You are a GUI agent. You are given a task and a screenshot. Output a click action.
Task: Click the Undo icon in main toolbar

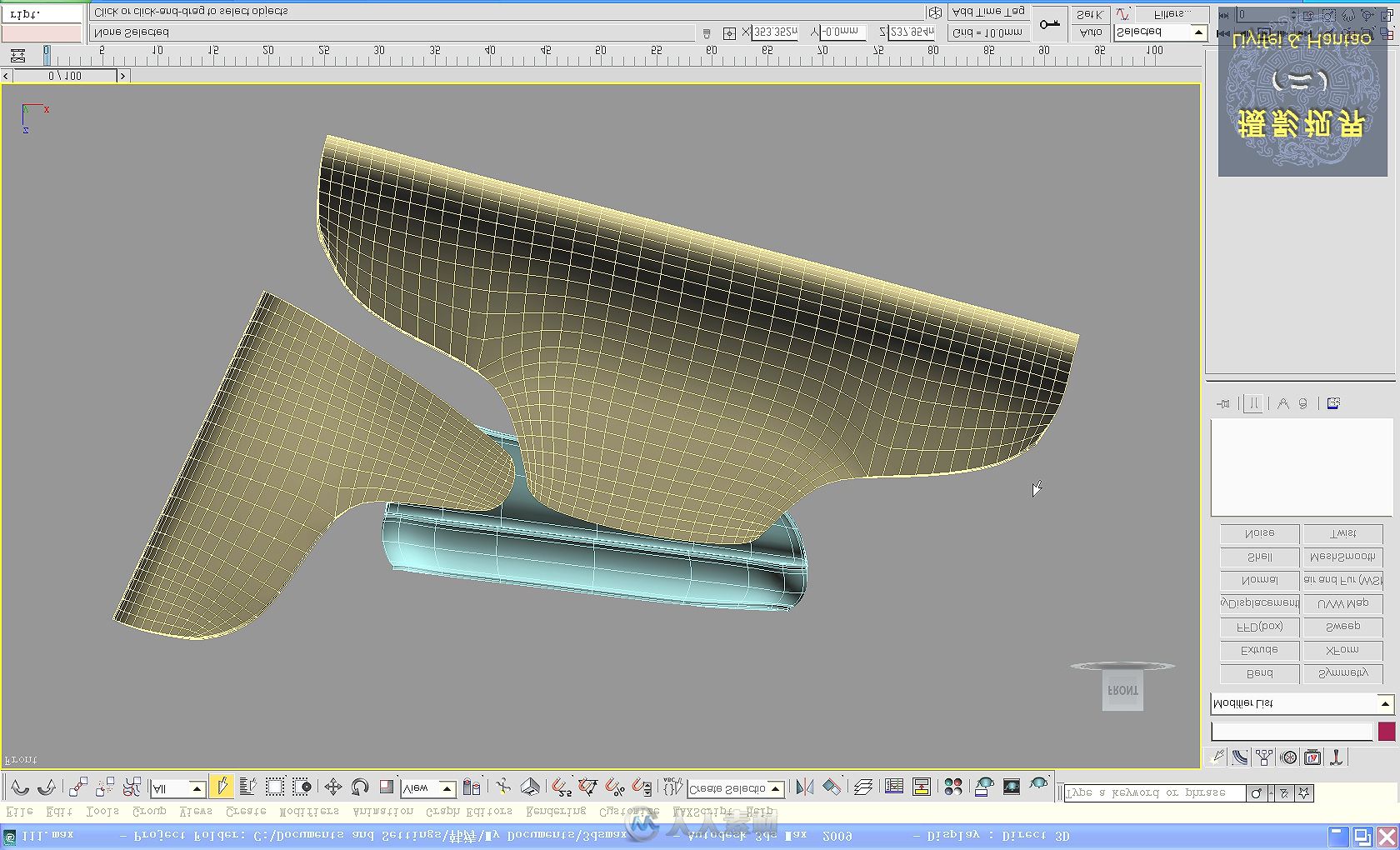click(20, 787)
